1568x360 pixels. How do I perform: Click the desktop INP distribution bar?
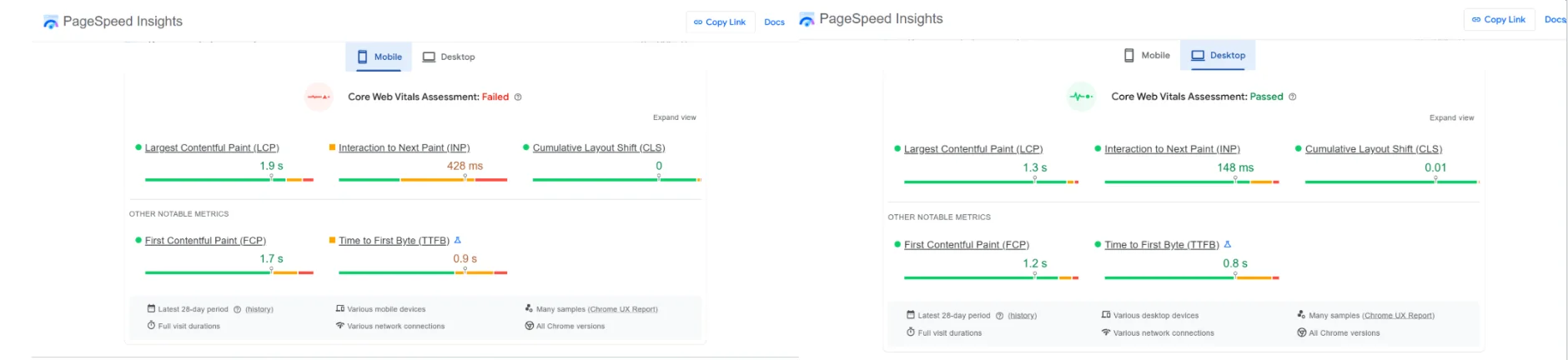pyautogui.click(x=1192, y=182)
